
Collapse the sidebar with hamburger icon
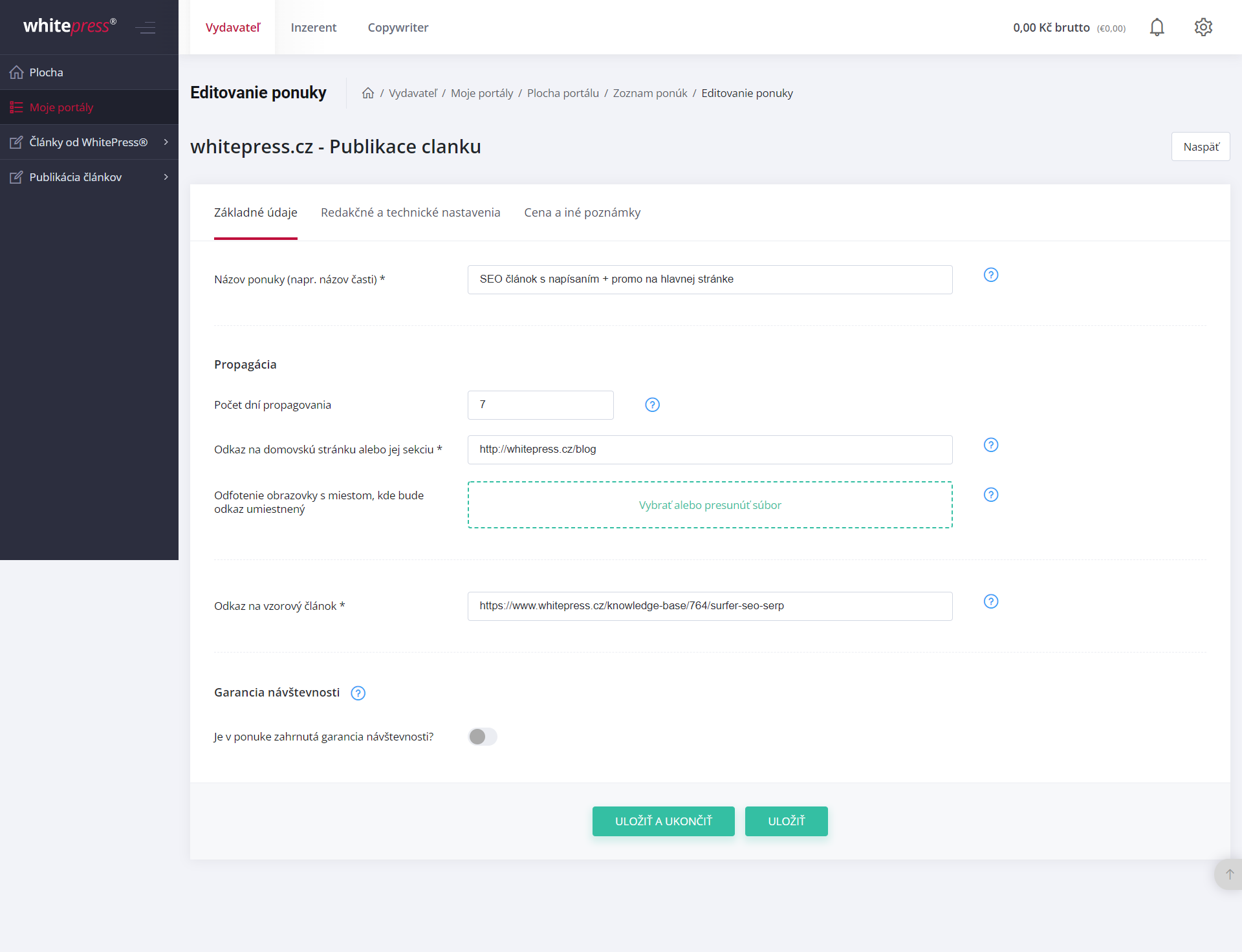click(x=146, y=28)
